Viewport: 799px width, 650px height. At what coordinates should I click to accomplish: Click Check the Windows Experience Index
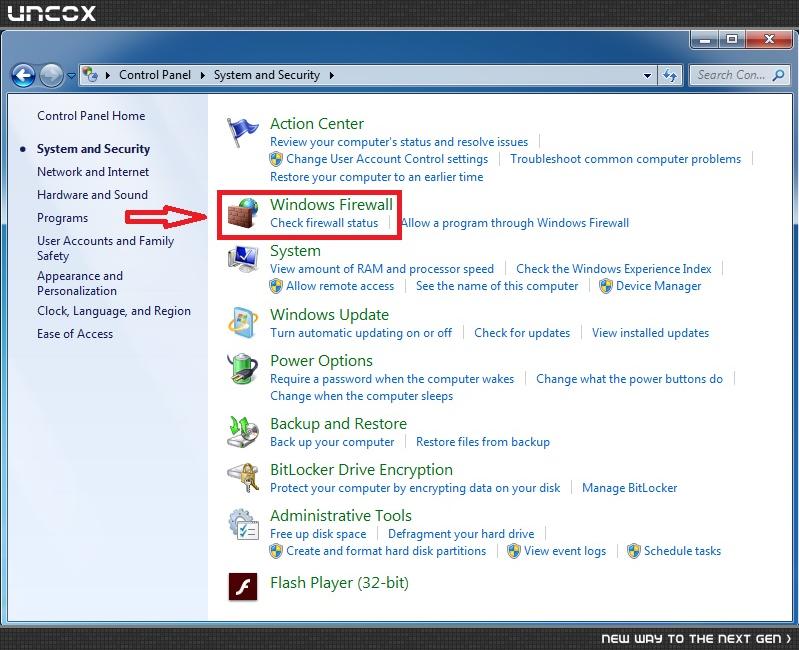click(614, 268)
